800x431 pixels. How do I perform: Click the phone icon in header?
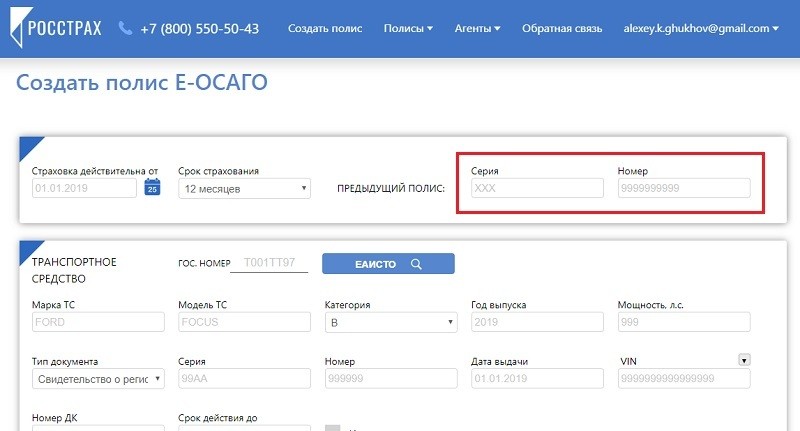coord(125,28)
